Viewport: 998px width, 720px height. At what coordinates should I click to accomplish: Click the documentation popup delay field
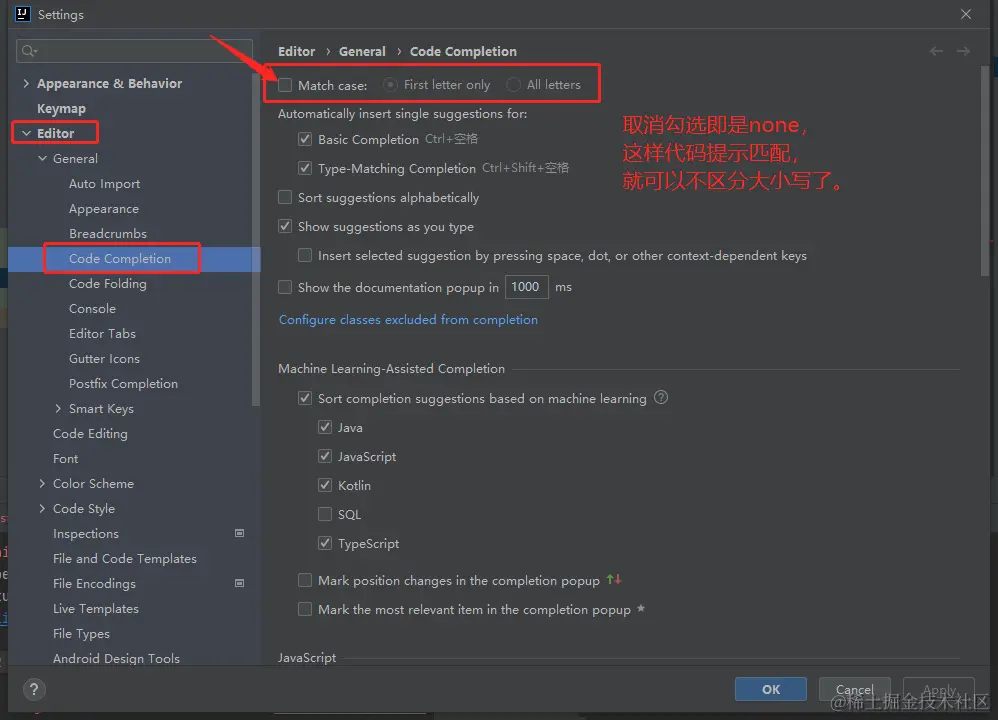tap(526, 287)
